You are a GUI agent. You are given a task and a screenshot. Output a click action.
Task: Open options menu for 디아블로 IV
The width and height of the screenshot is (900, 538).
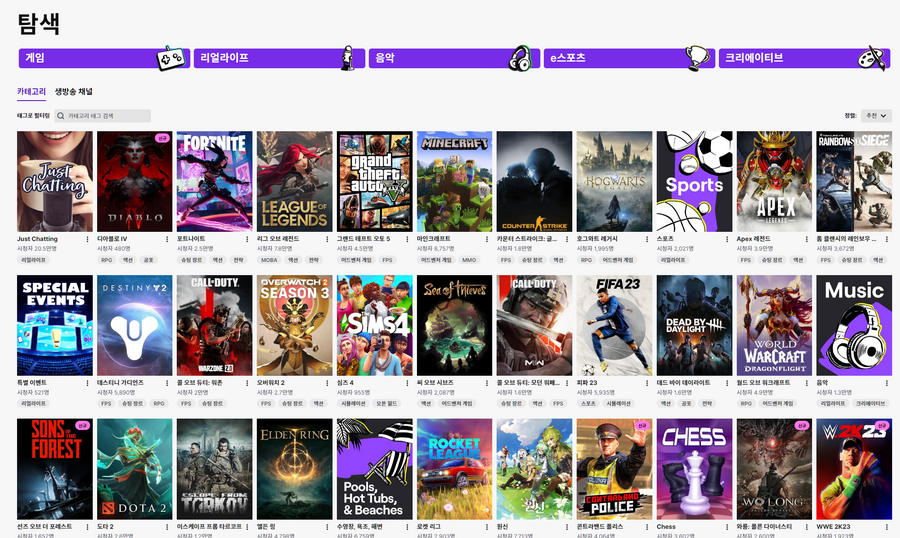(168, 239)
